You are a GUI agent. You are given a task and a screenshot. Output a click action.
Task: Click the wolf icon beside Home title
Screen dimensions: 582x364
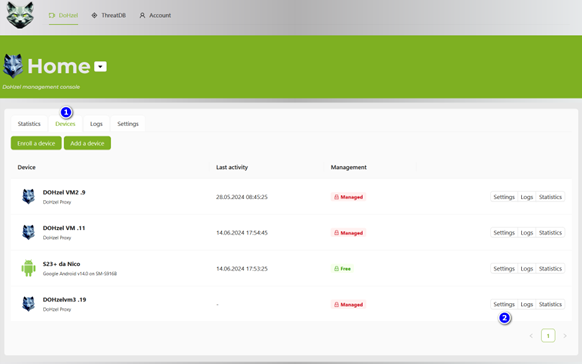point(13,66)
